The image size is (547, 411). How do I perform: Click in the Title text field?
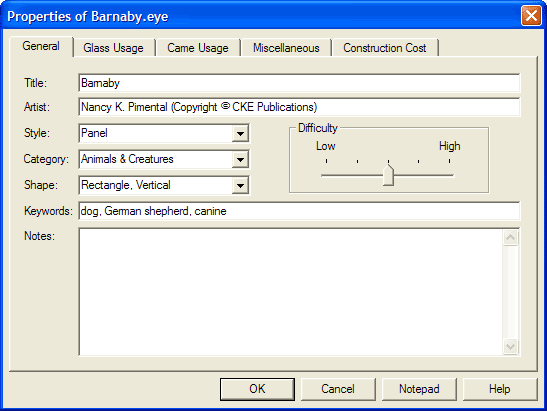click(x=299, y=83)
